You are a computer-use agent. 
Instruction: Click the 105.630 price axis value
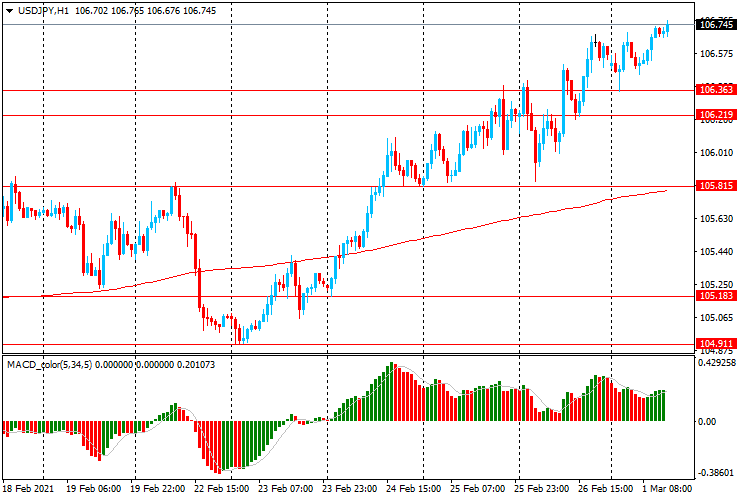pos(716,219)
